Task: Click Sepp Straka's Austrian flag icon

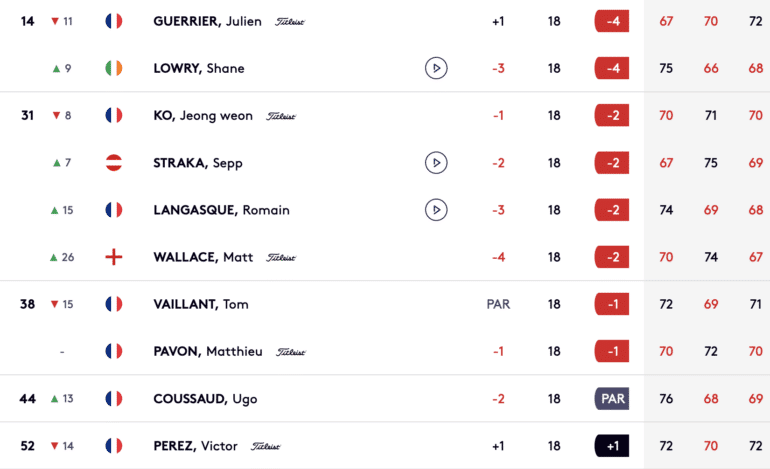Action: [x=114, y=163]
